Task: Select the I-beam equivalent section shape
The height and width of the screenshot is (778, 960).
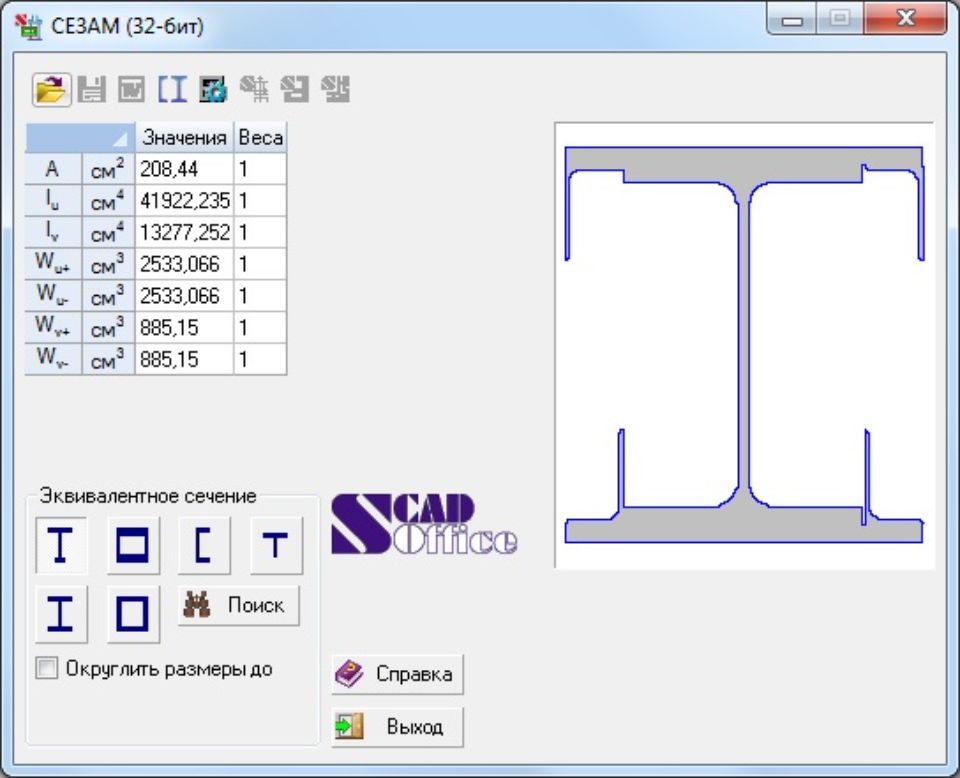Action: (x=61, y=546)
